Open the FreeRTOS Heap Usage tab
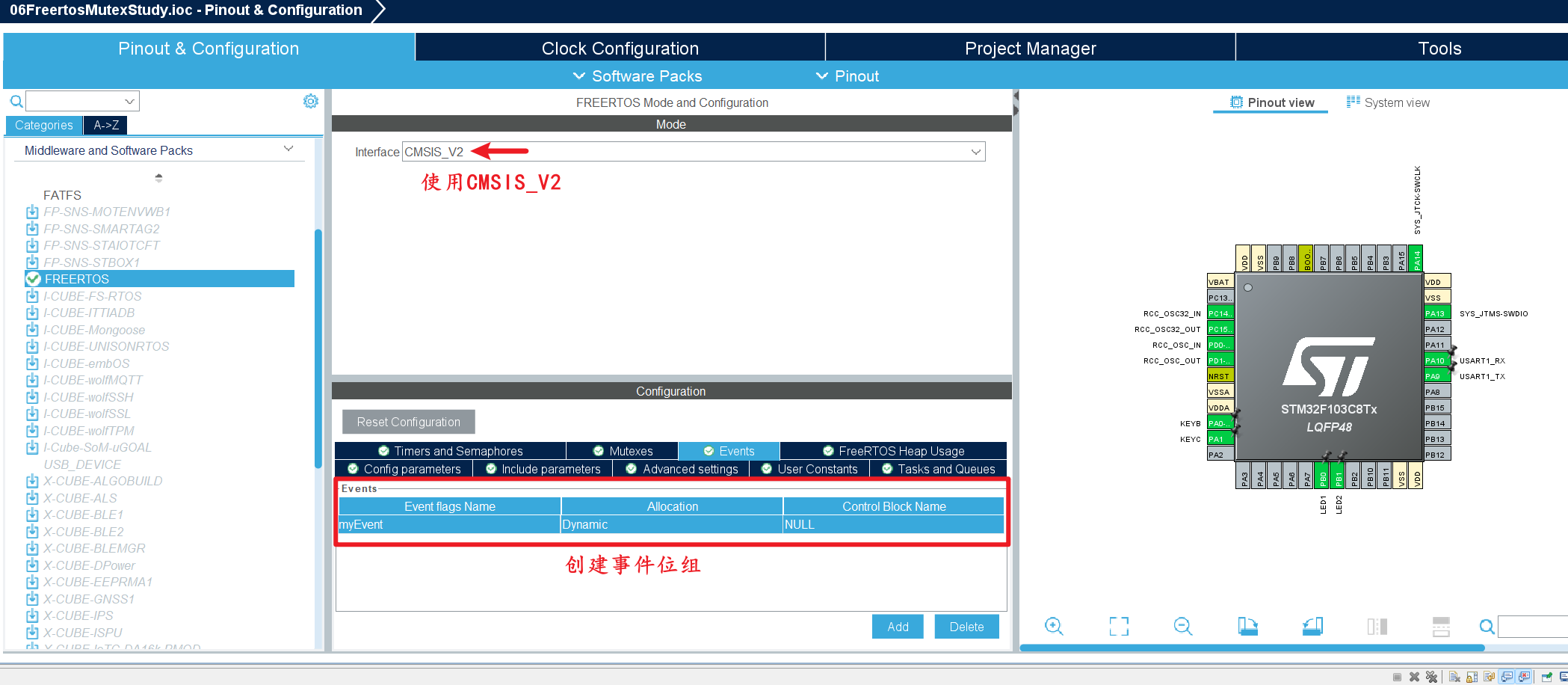Image resolution: width=1568 pixels, height=685 pixels. coord(893,451)
